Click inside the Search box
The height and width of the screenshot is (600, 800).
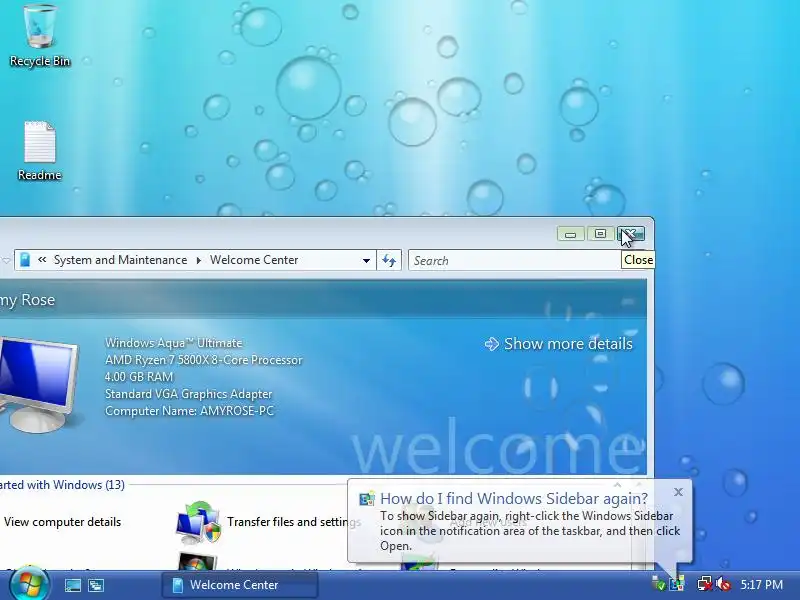pos(515,261)
